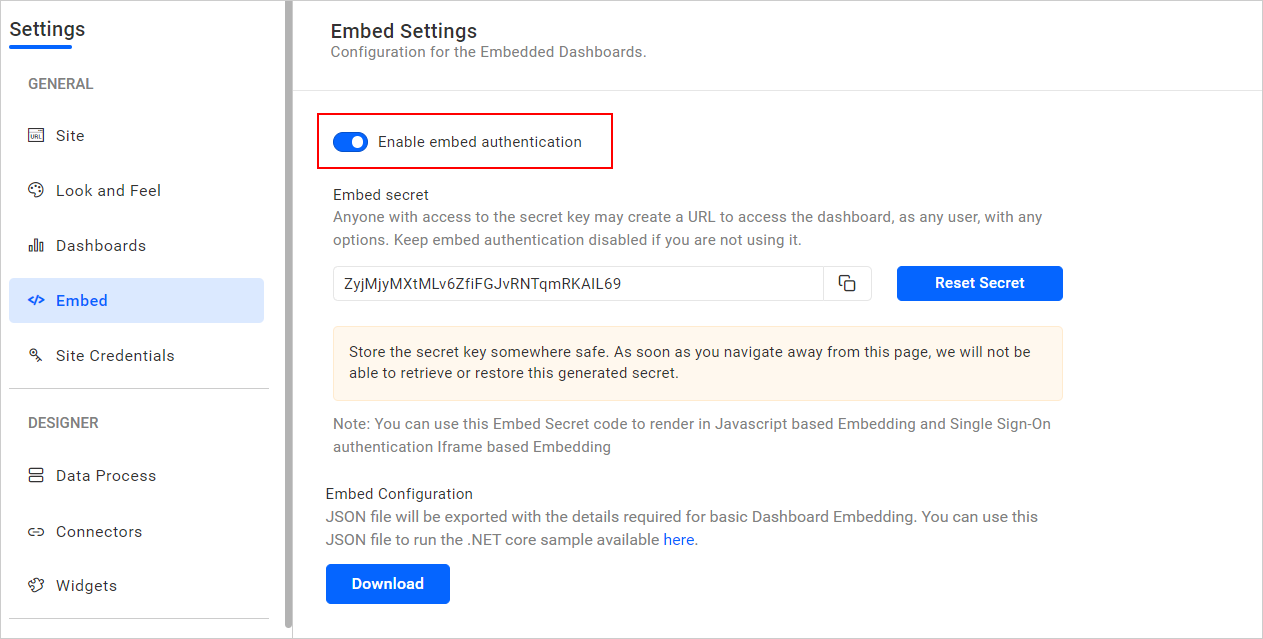Click the Settings heading
The width and height of the screenshot is (1263, 639).
pos(46,30)
